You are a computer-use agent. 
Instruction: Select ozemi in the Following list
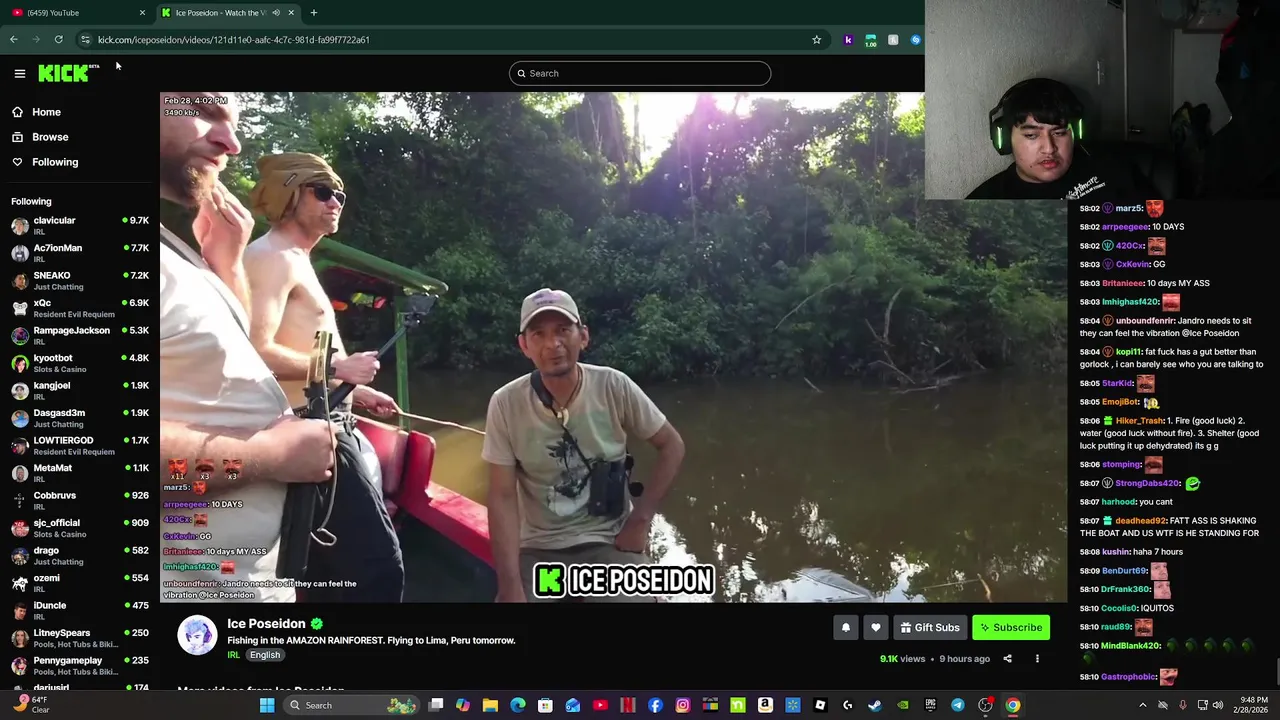click(x=80, y=582)
